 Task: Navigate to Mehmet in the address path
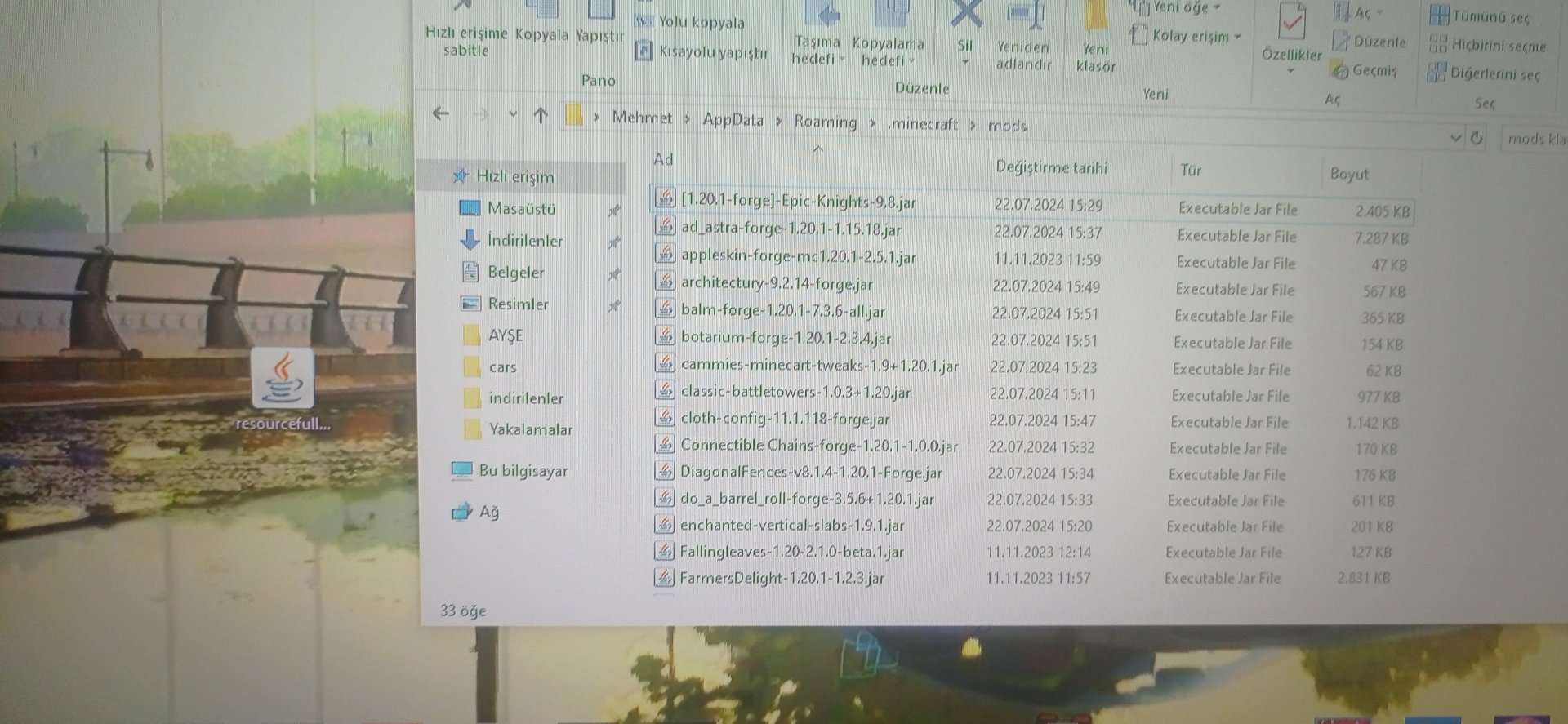coord(642,118)
